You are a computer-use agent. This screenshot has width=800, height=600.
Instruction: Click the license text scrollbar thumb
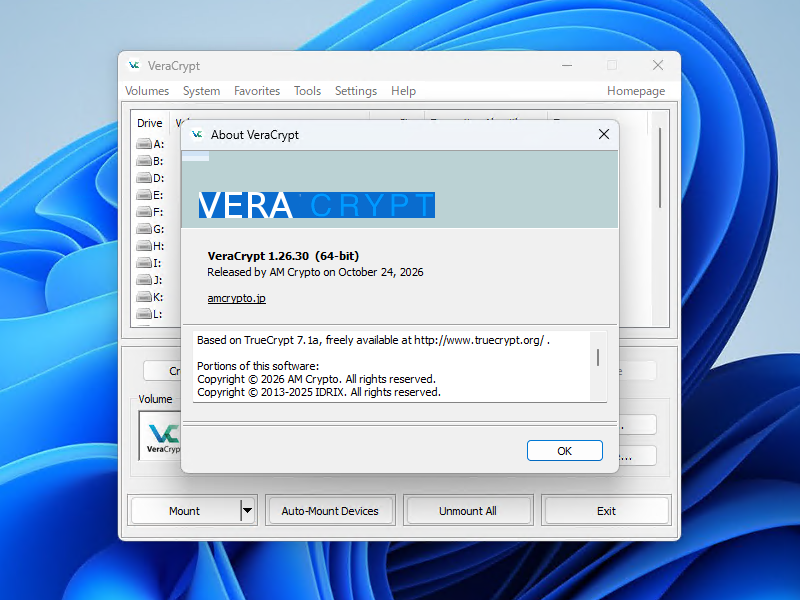click(x=598, y=358)
